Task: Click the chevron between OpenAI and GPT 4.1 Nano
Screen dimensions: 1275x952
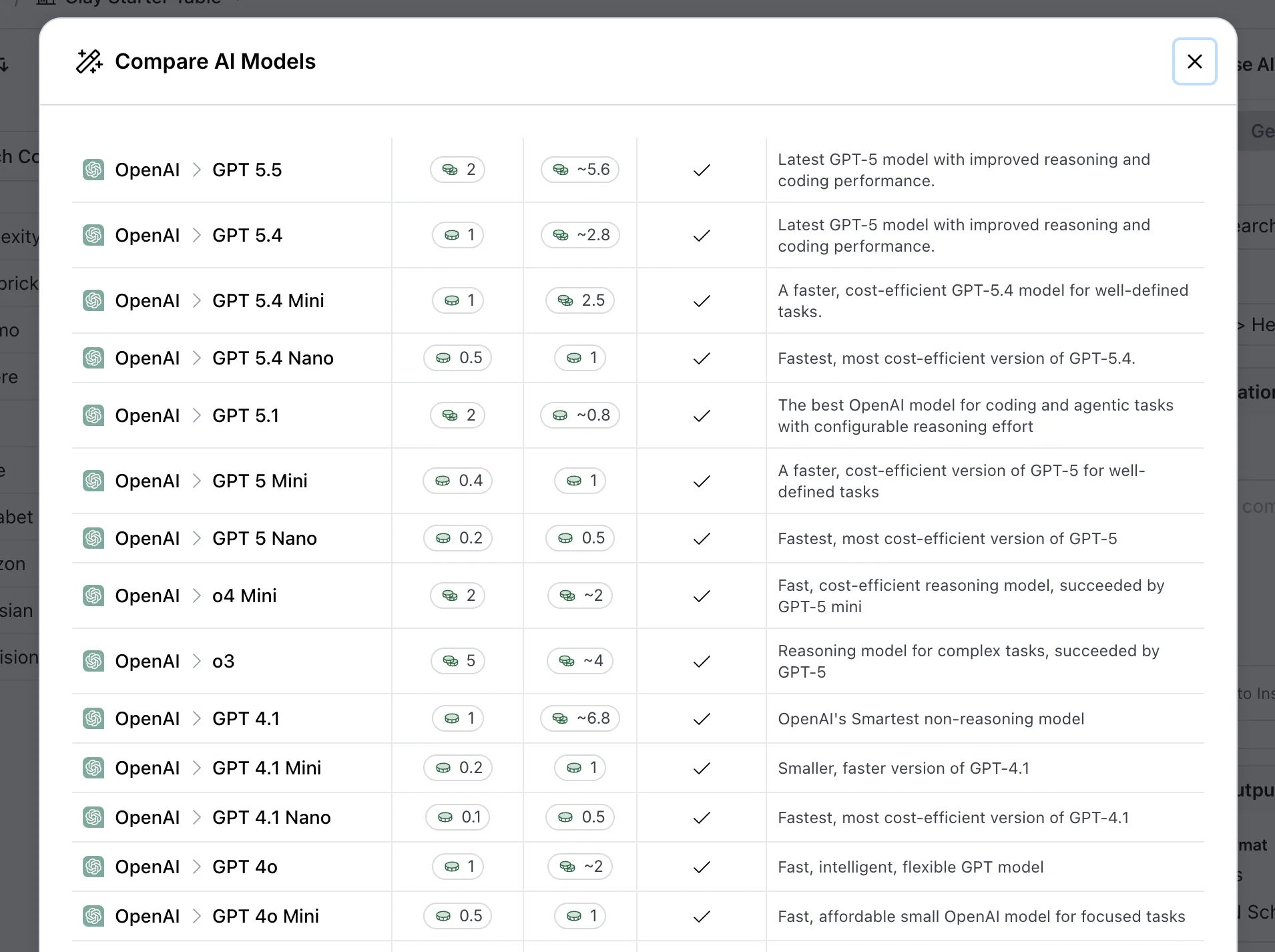Action: point(196,817)
